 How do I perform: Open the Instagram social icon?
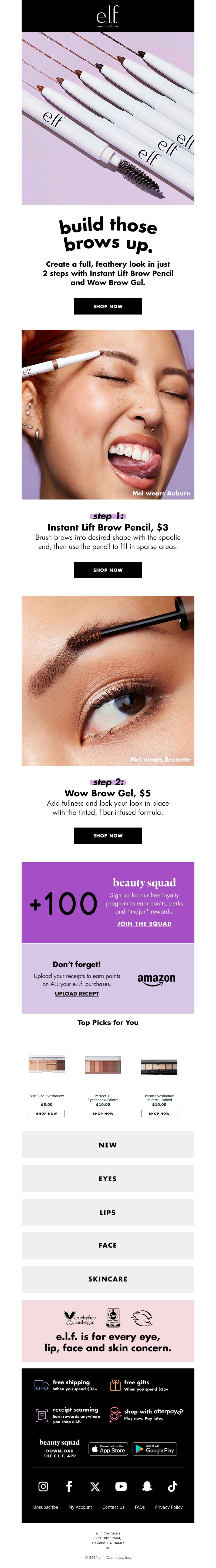tap(43, 1486)
